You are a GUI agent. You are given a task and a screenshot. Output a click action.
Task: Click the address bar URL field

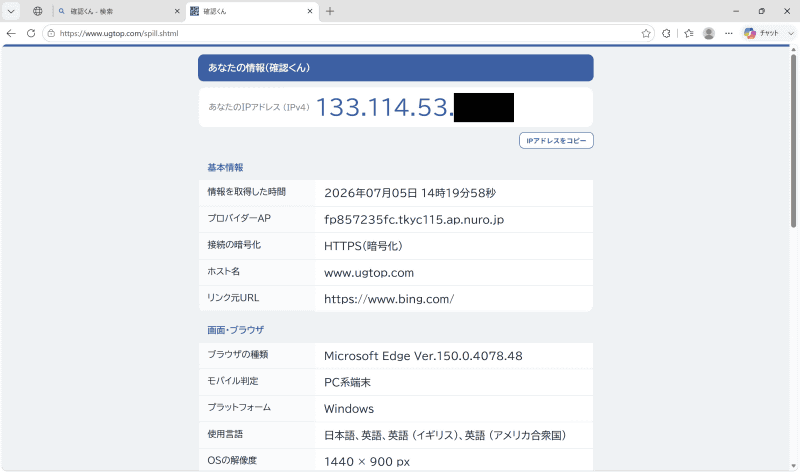pyautogui.click(x=347, y=33)
